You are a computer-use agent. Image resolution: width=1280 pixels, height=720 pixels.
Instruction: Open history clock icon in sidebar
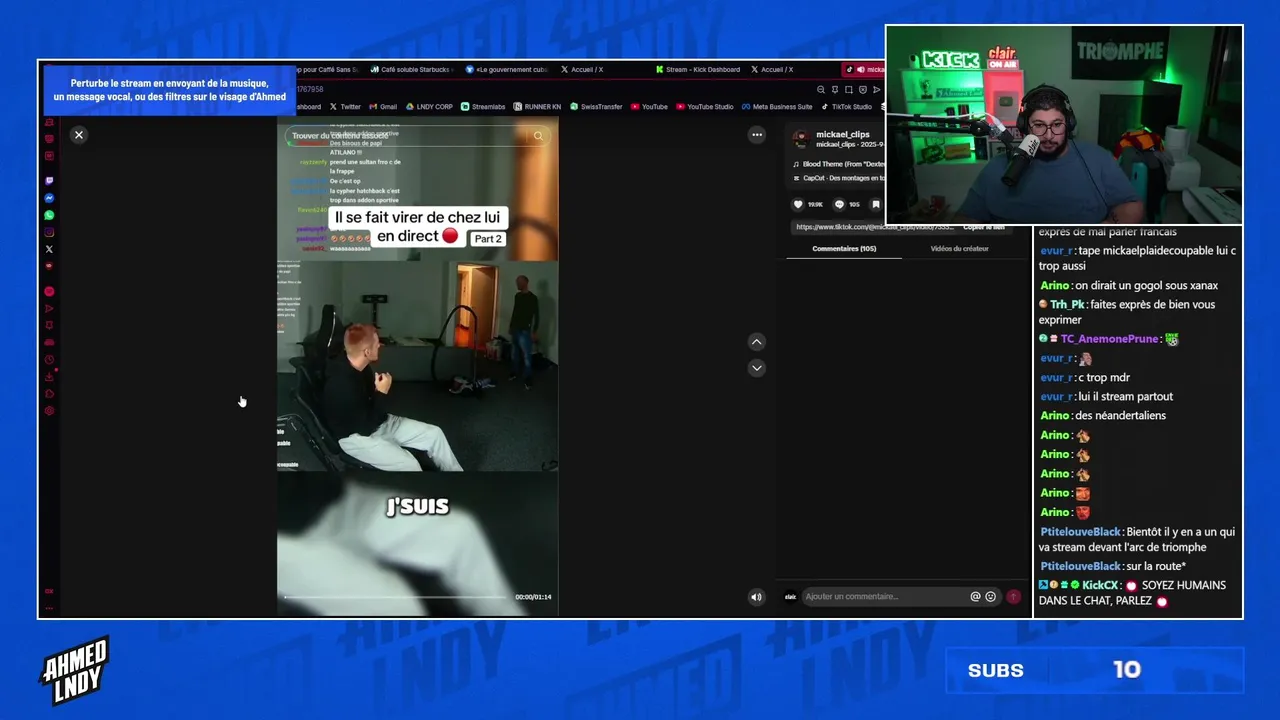(x=49, y=360)
